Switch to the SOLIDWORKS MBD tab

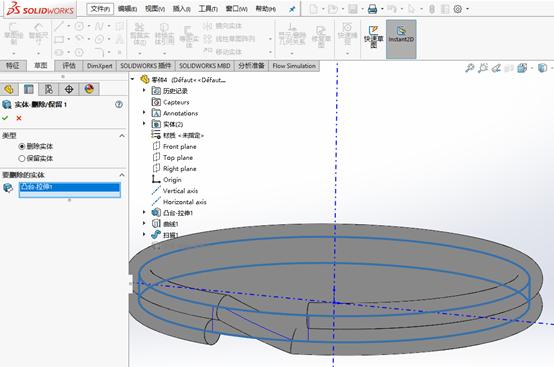[205, 66]
